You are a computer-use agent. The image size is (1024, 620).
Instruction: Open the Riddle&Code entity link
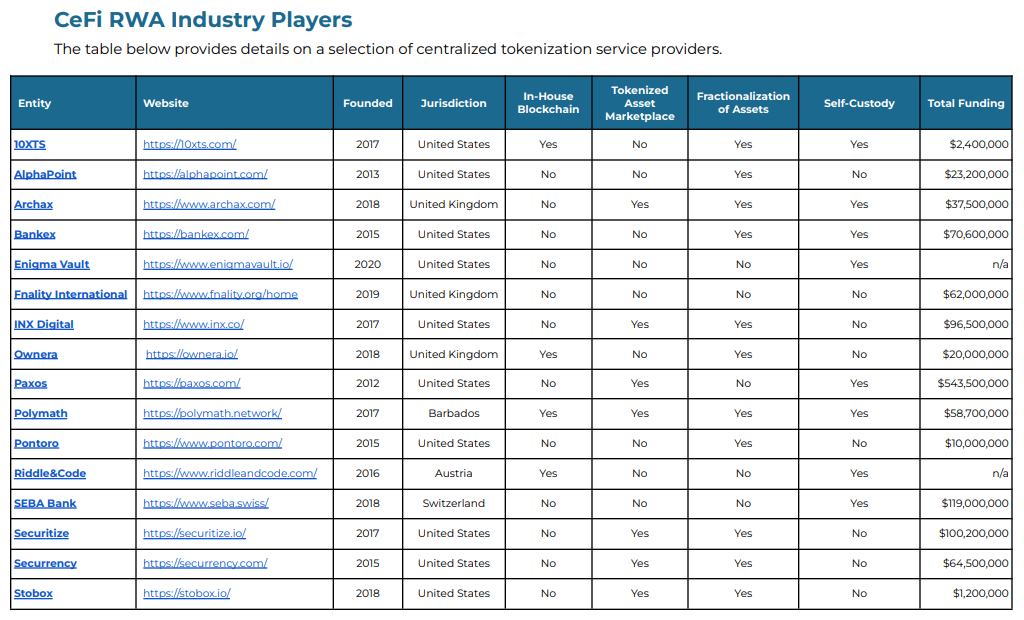50,474
